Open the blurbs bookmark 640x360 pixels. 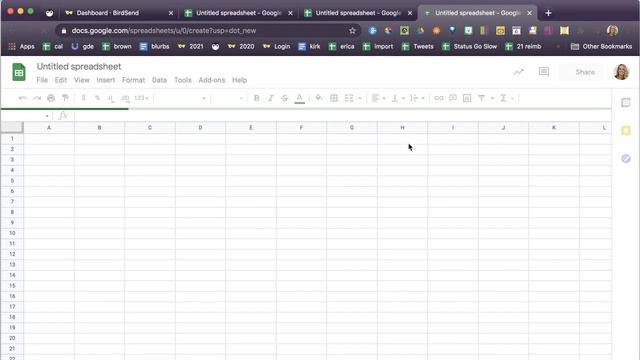(x=154, y=47)
